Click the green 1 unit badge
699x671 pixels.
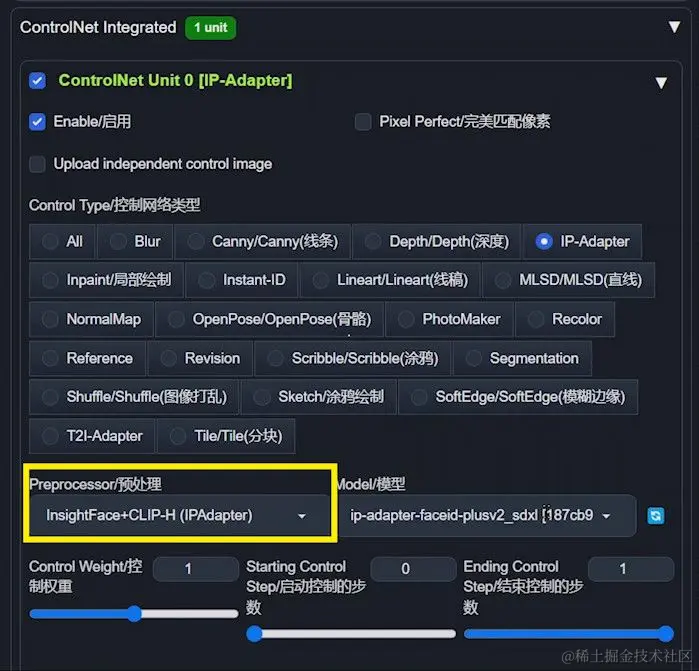click(x=210, y=28)
